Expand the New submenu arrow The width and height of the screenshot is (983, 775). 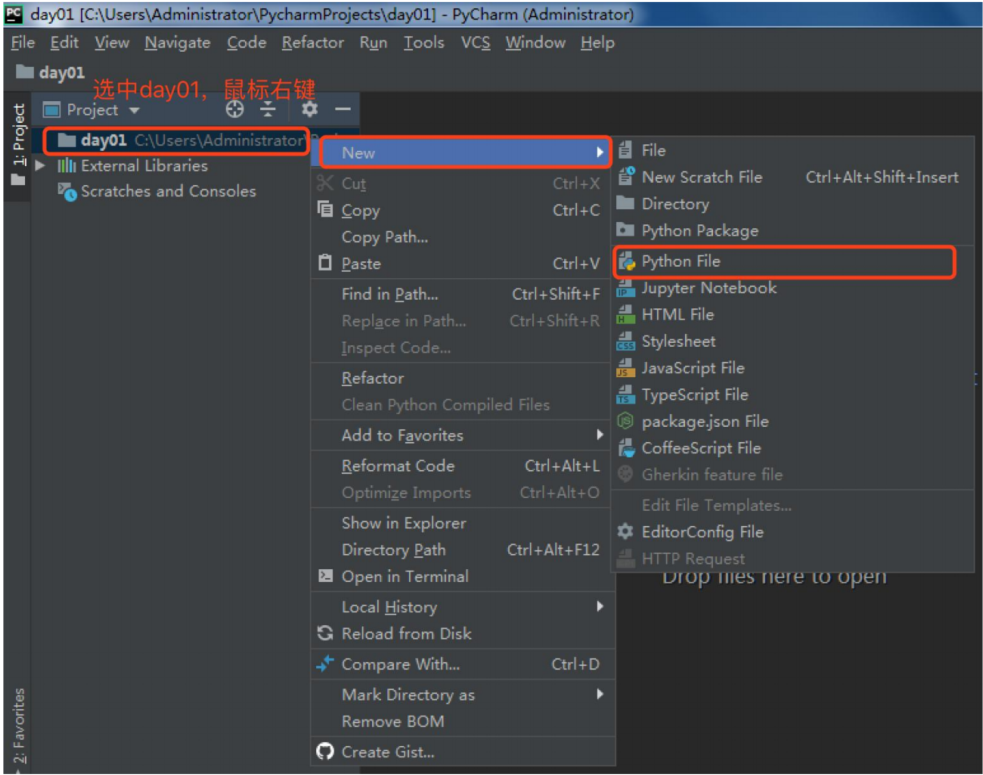[x=600, y=152]
